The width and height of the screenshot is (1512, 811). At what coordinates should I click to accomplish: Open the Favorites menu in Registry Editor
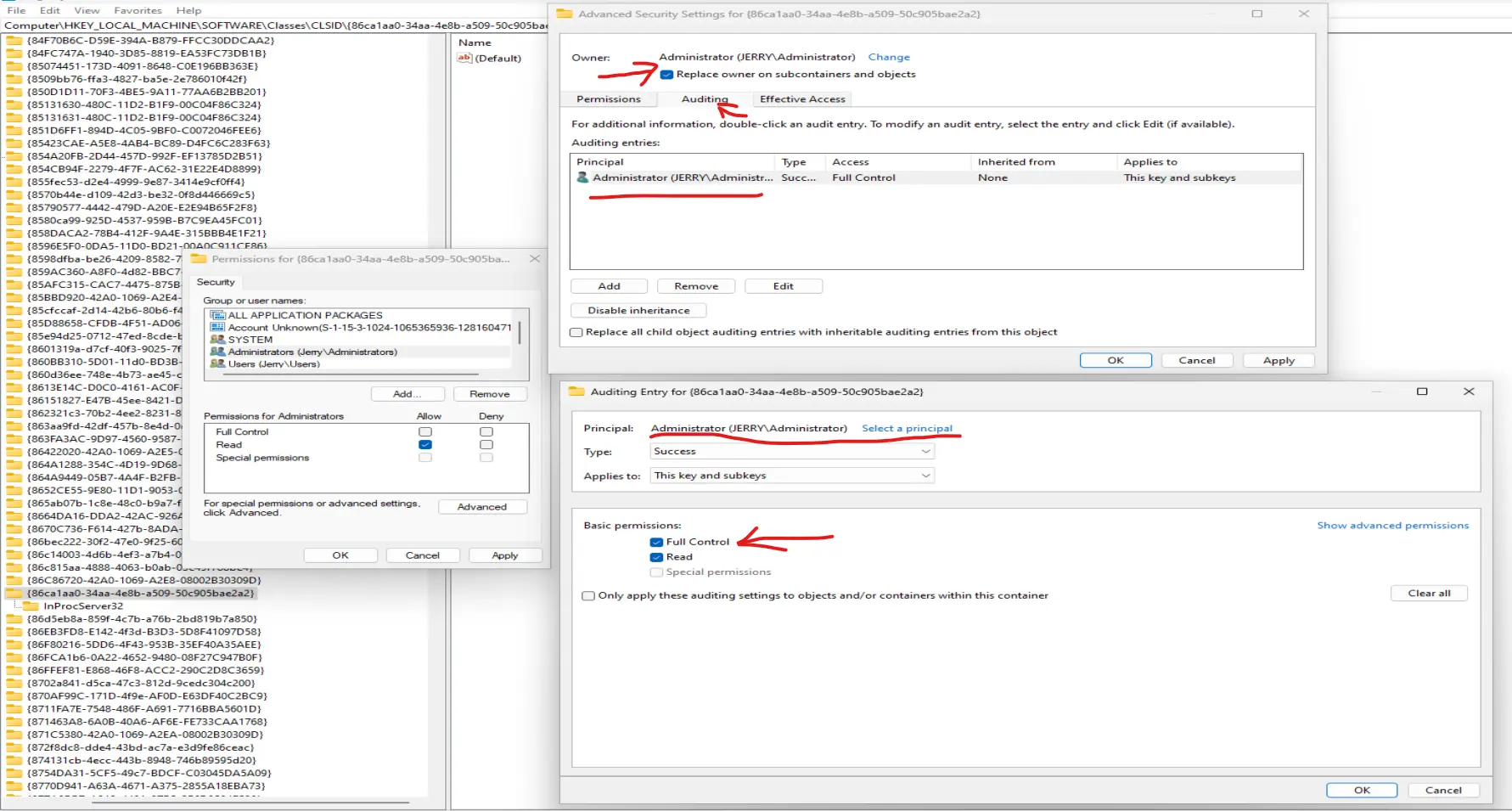(138, 10)
